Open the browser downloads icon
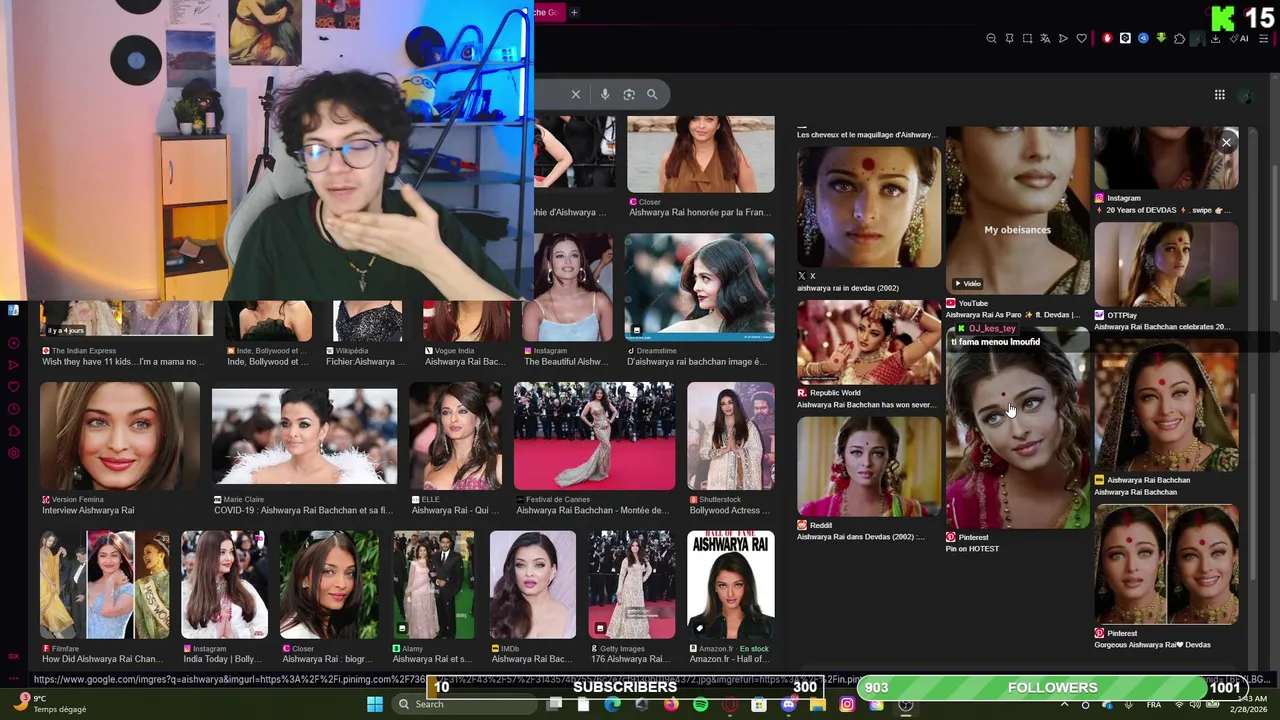 (1215, 39)
